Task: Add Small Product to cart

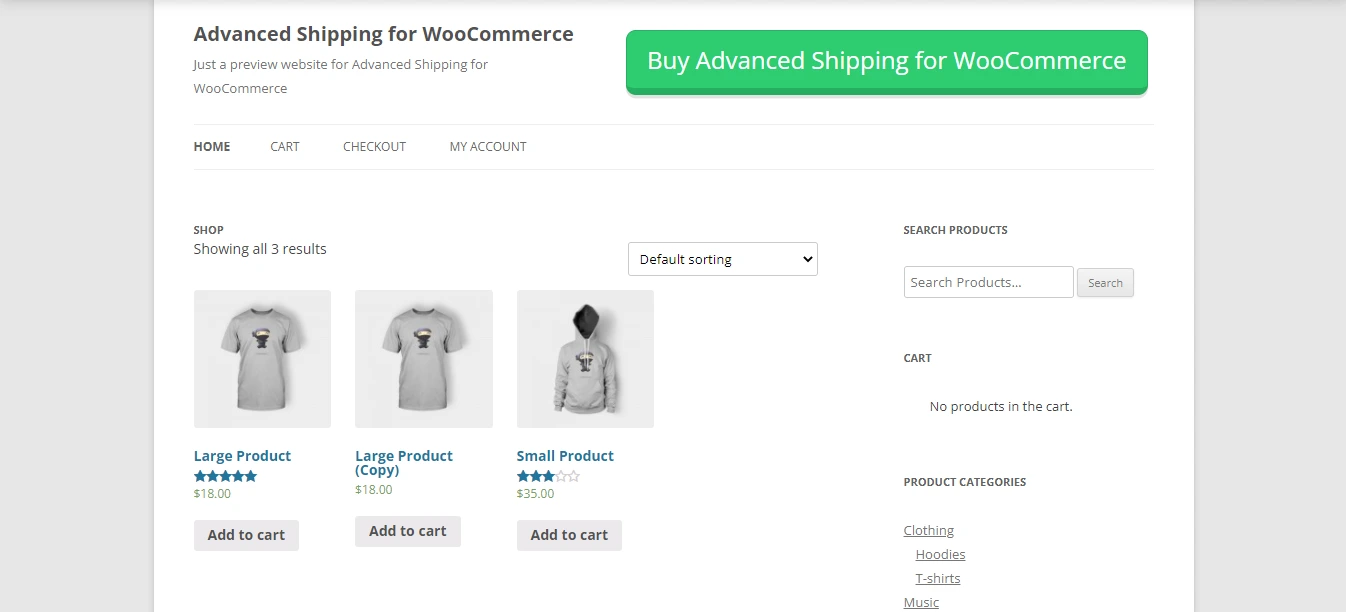Action: point(569,535)
